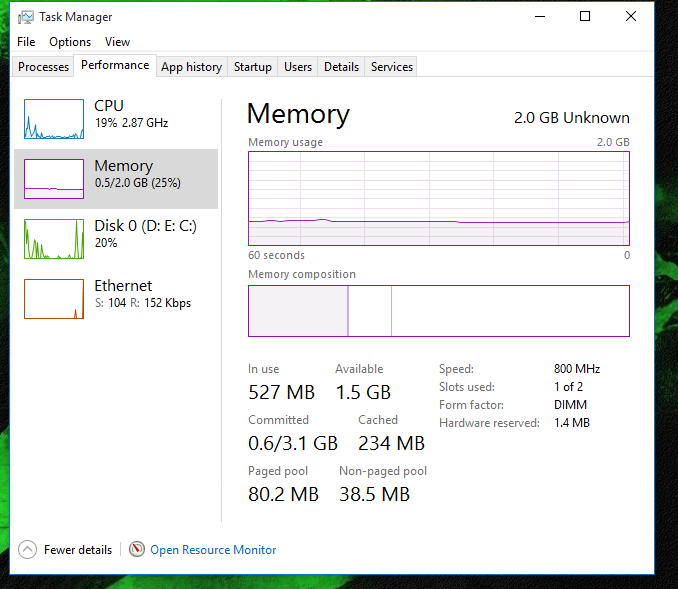Open the File menu

pyautogui.click(x=26, y=42)
